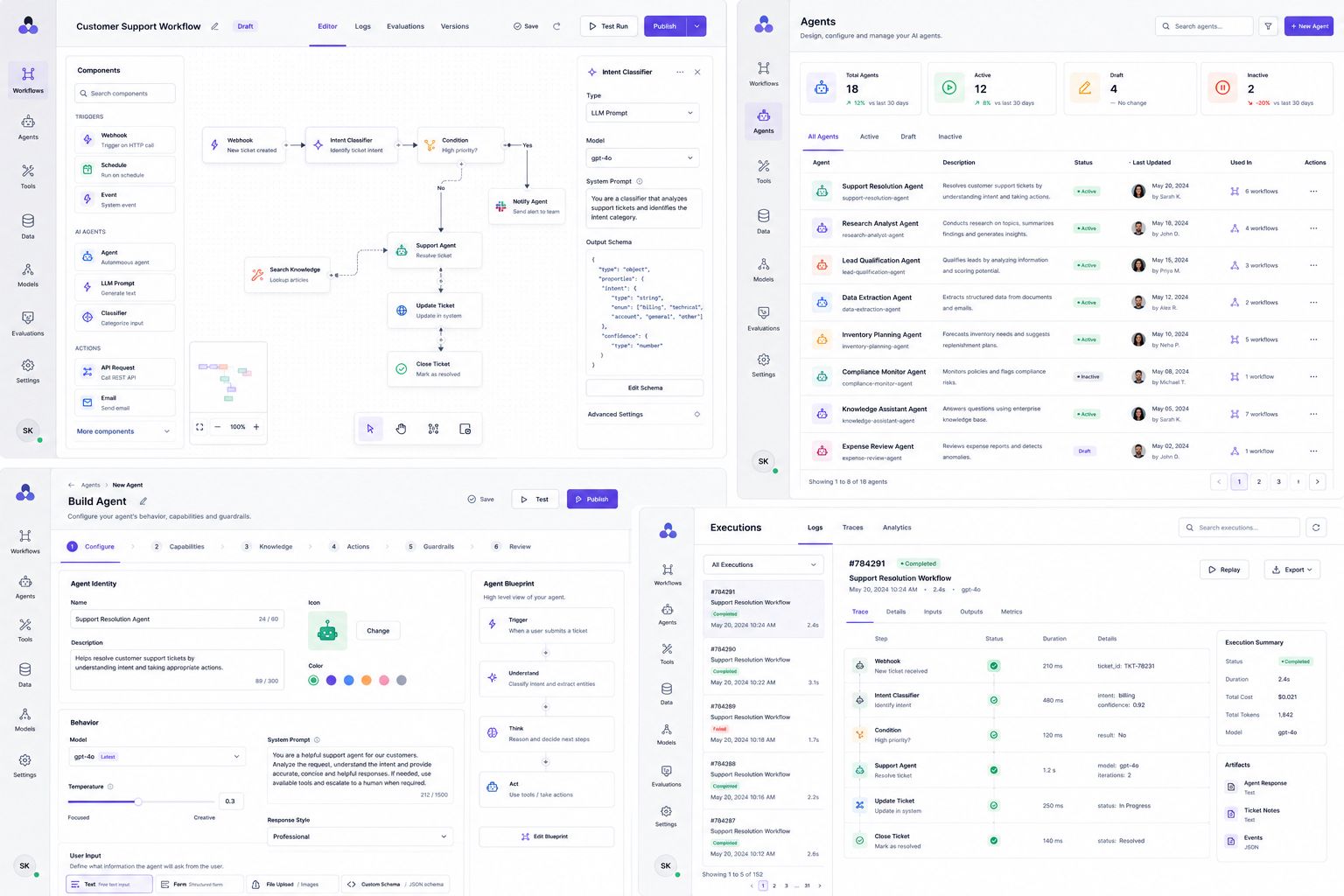The width and height of the screenshot is (1344, 896).
Task: Select the hand pan tool in workflow canvas
Action: (402, 429)
